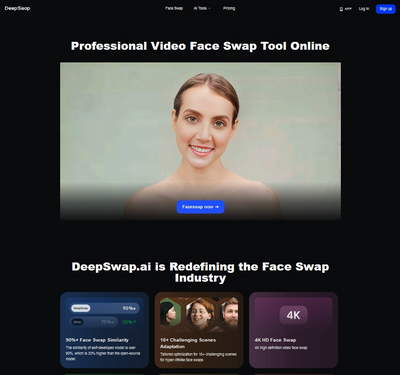Click the DeepSwap logo
This screenshot has width=400, height=375.
click(x=17, y=8)
